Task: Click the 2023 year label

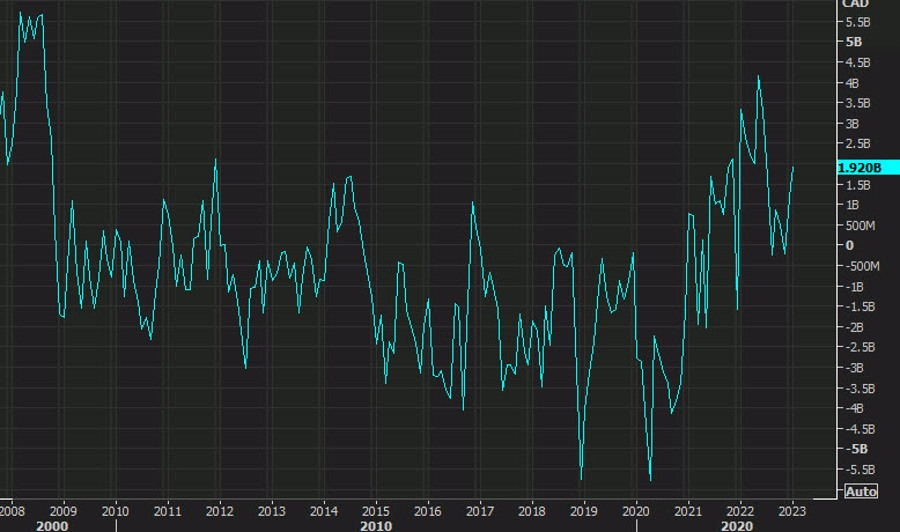Action: point(792,508)
